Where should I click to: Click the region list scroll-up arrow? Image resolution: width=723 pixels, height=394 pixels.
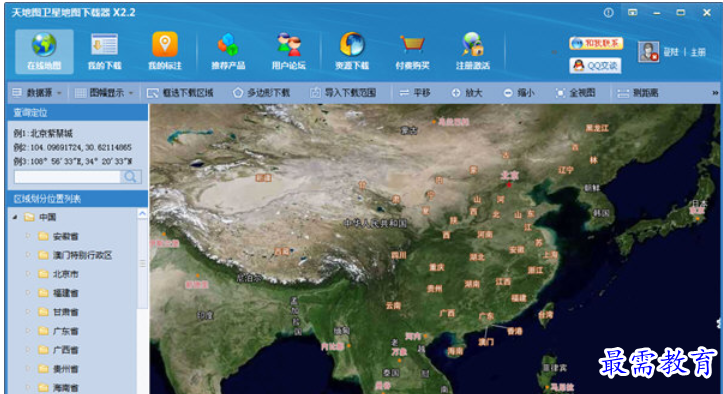point(142,213)
